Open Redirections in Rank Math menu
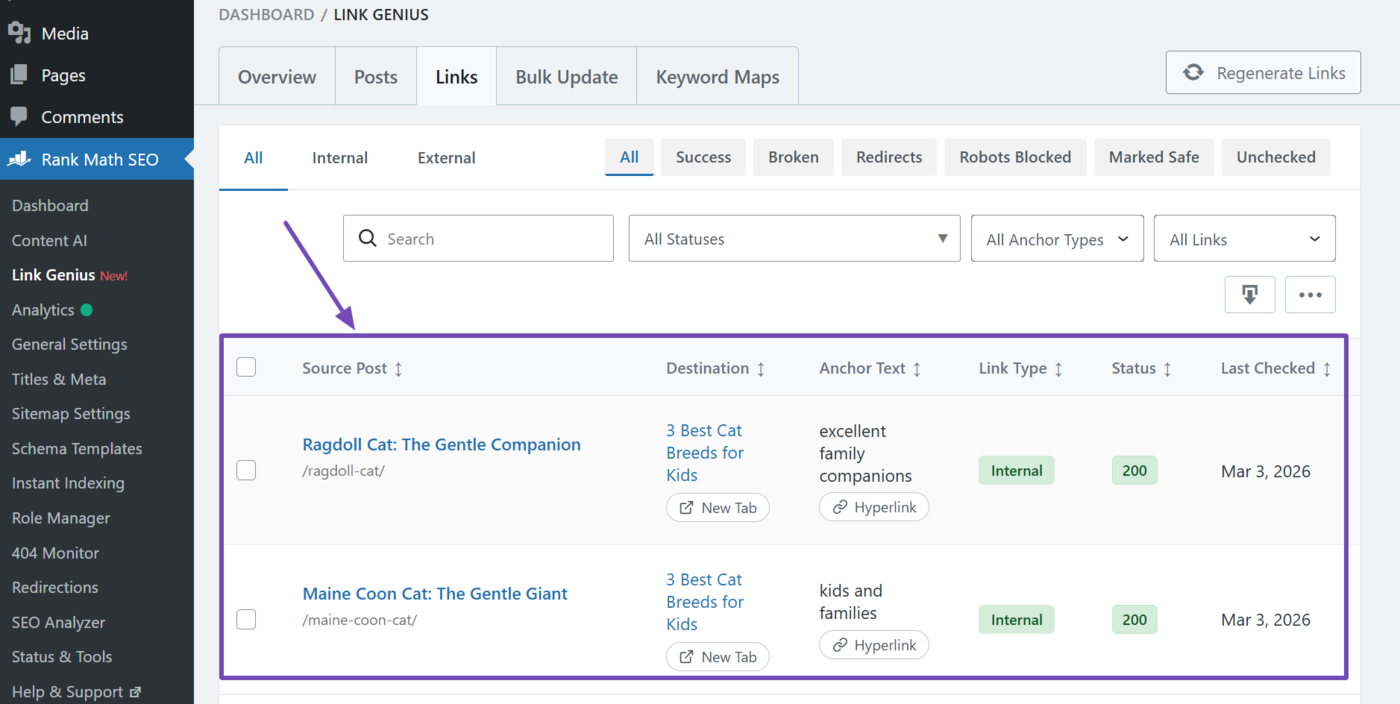 point(55,587)
